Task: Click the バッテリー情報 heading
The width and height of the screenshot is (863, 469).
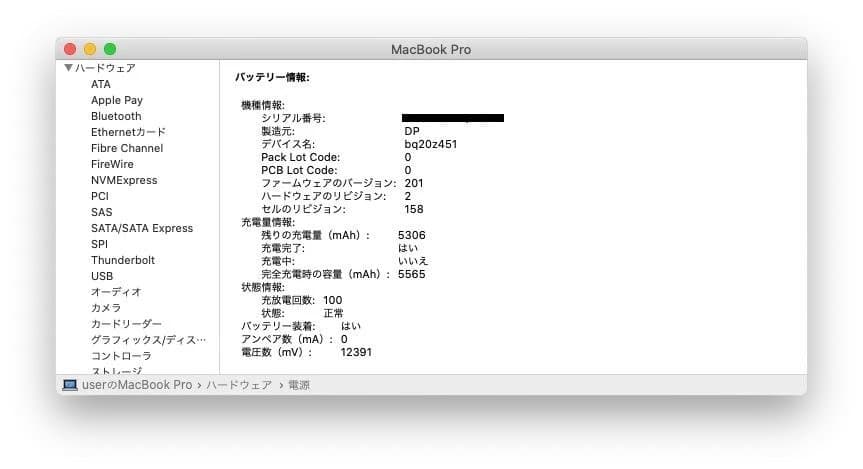Action: tap(272, 77)
